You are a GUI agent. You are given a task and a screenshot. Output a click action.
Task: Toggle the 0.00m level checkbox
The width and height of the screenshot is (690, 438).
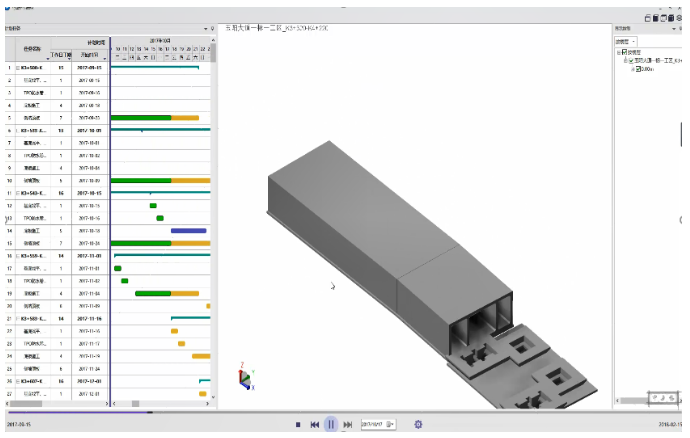[x=638, y=69]
